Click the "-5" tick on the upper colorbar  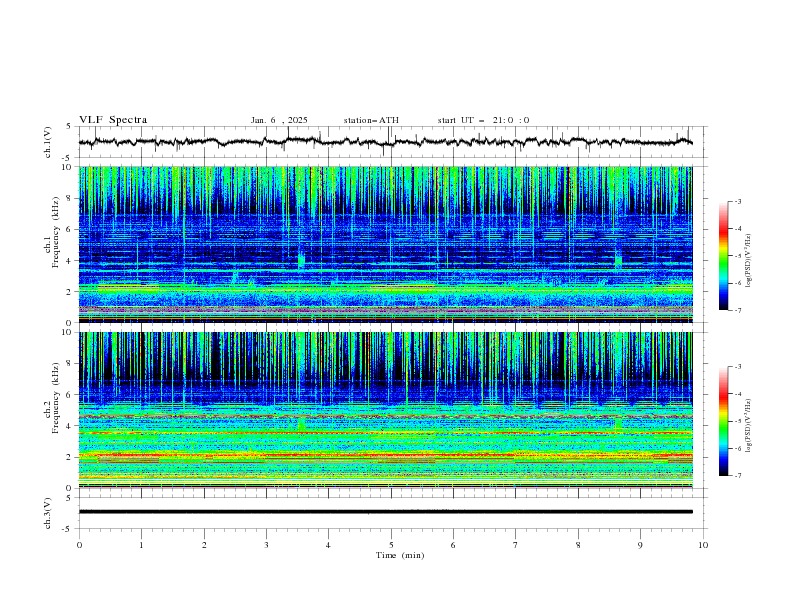click(x=737, y=256)
